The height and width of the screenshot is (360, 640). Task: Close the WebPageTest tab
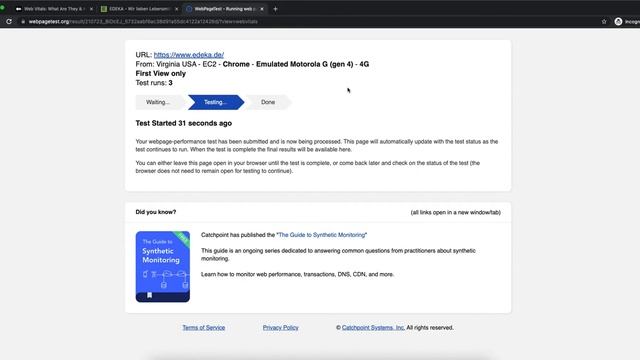(x=262, y=9)
